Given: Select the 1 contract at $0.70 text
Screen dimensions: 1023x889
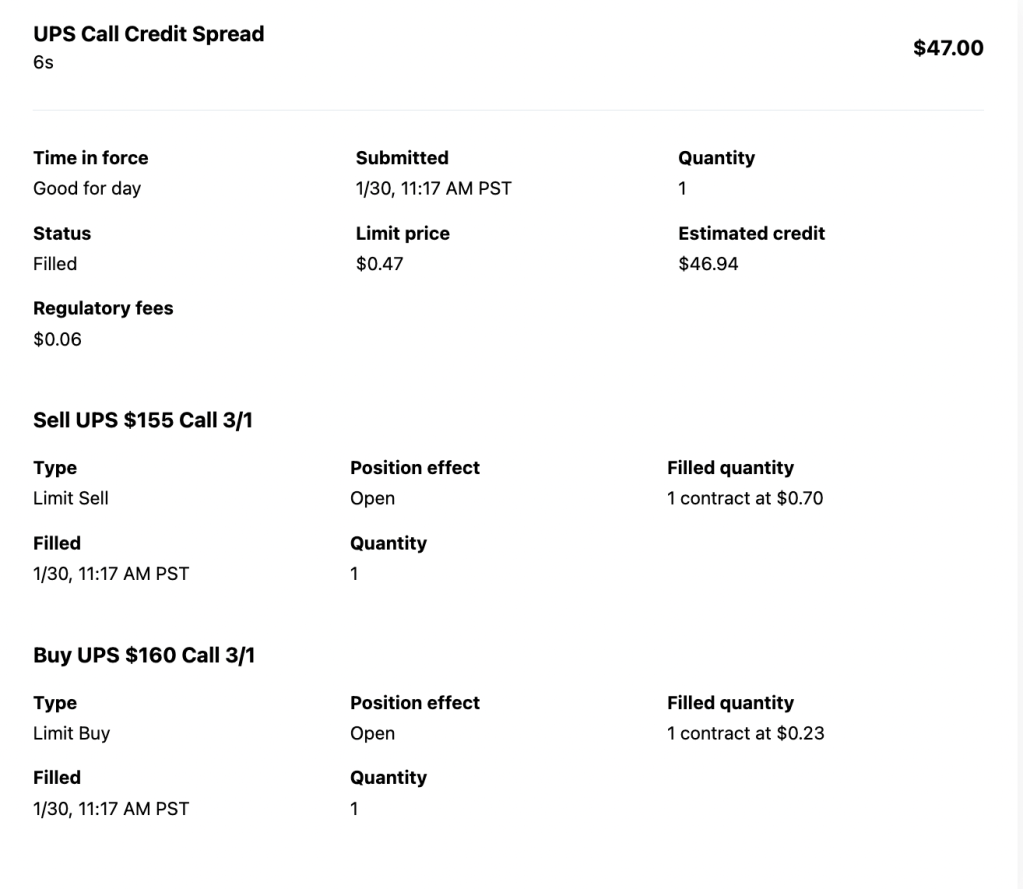Looking at the screenshot, I should (x=745, y=498).
